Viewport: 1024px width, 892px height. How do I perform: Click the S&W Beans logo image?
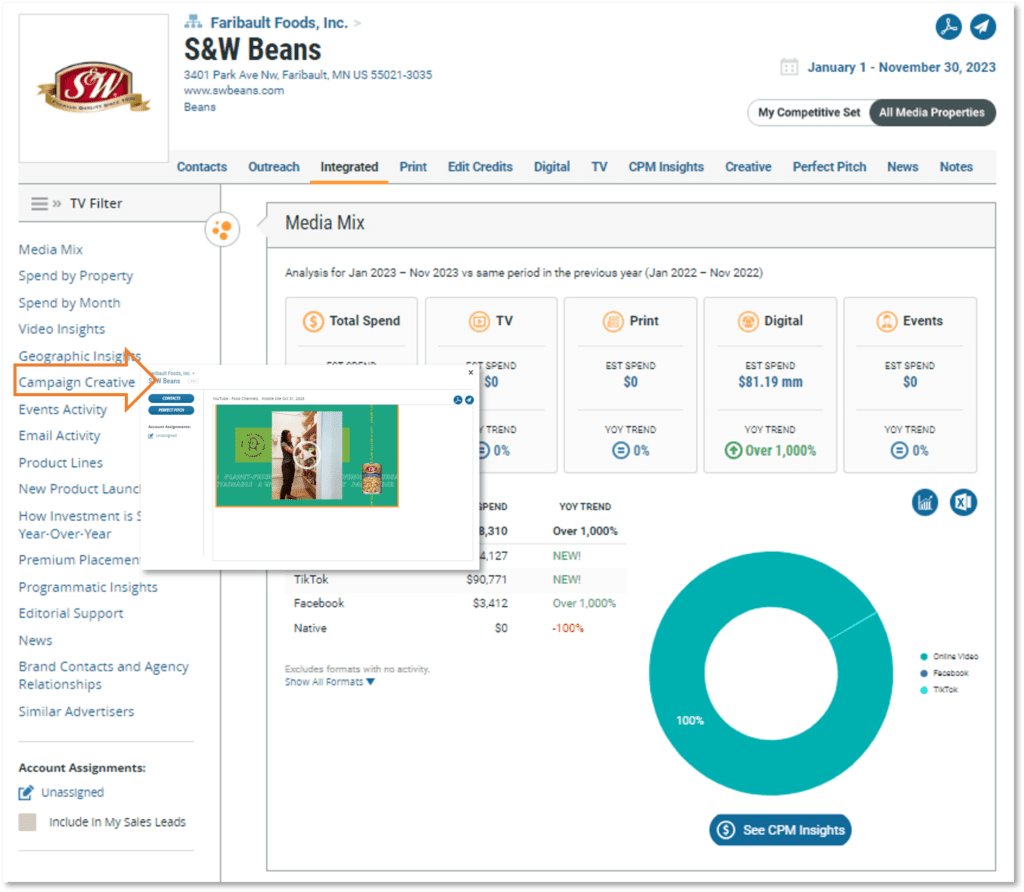(93, 88)
